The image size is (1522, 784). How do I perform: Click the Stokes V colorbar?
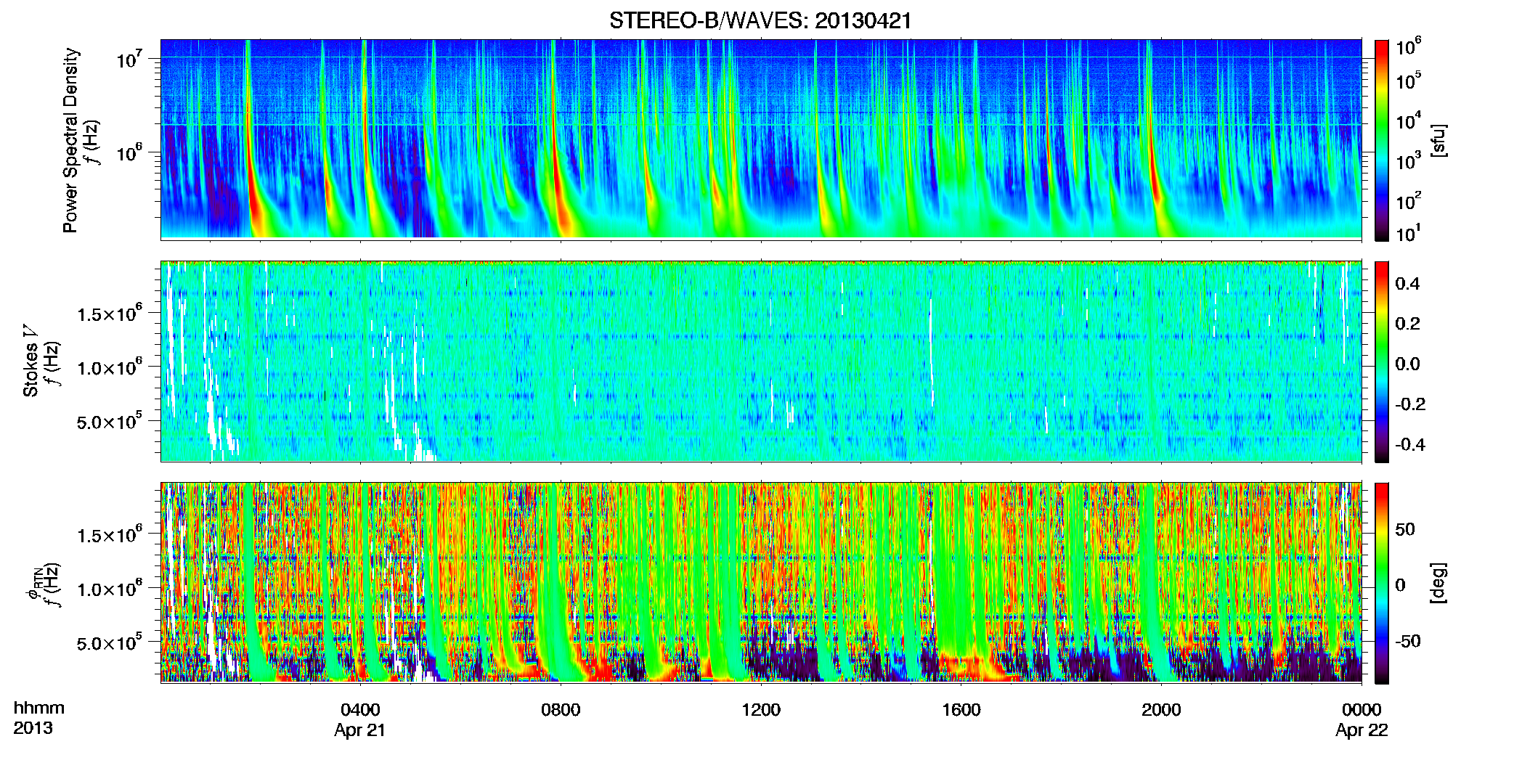coord(1382,362)
